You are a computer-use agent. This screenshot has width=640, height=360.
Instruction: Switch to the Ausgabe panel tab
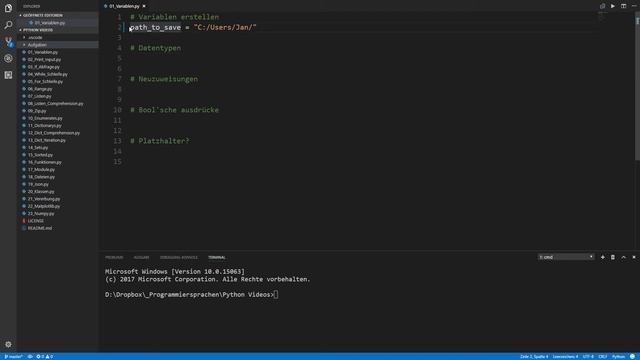141,258
